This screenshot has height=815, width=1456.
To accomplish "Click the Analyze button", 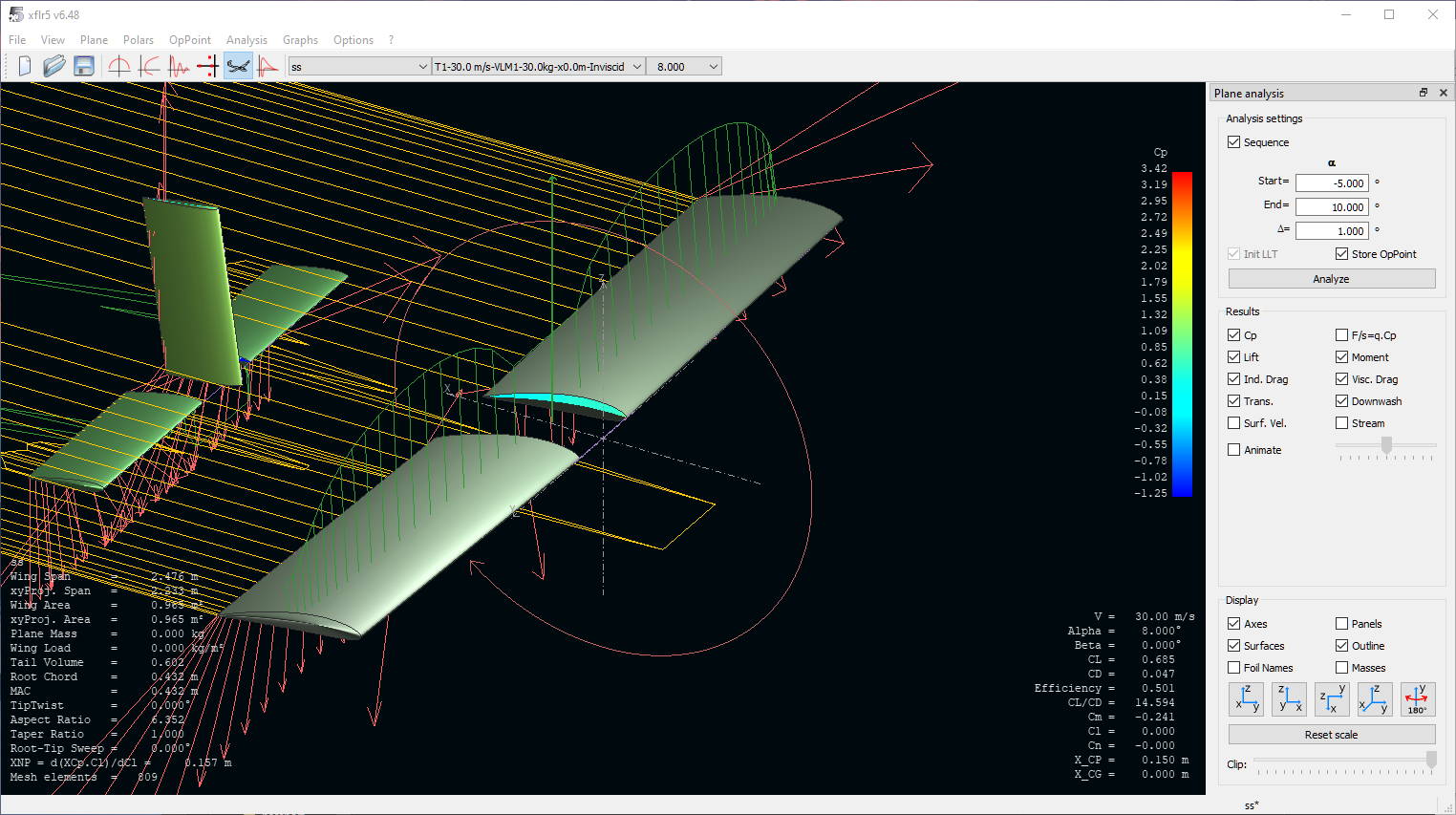I will pos(1331,278).
